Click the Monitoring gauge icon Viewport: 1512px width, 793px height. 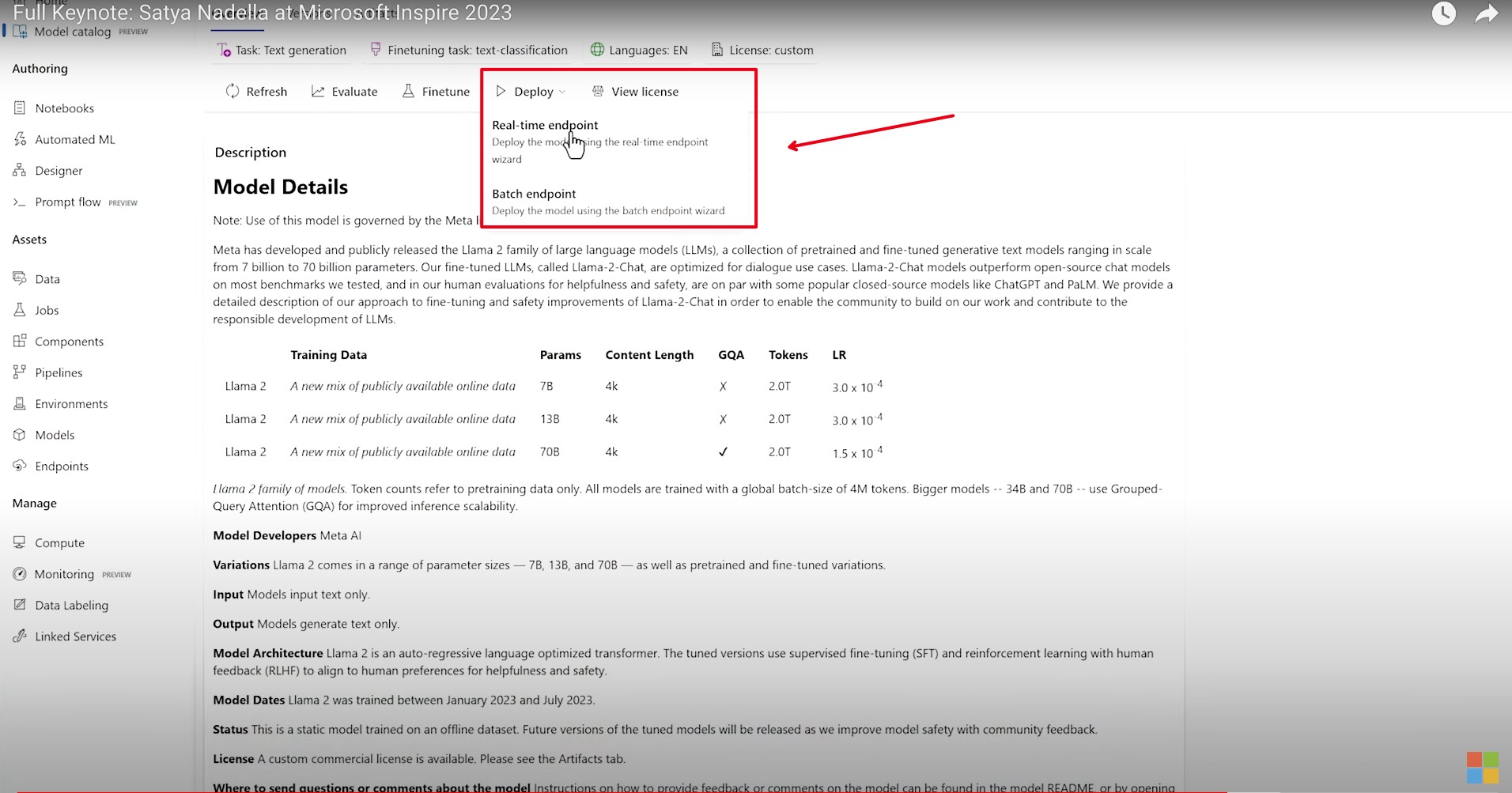click(20, 574)
